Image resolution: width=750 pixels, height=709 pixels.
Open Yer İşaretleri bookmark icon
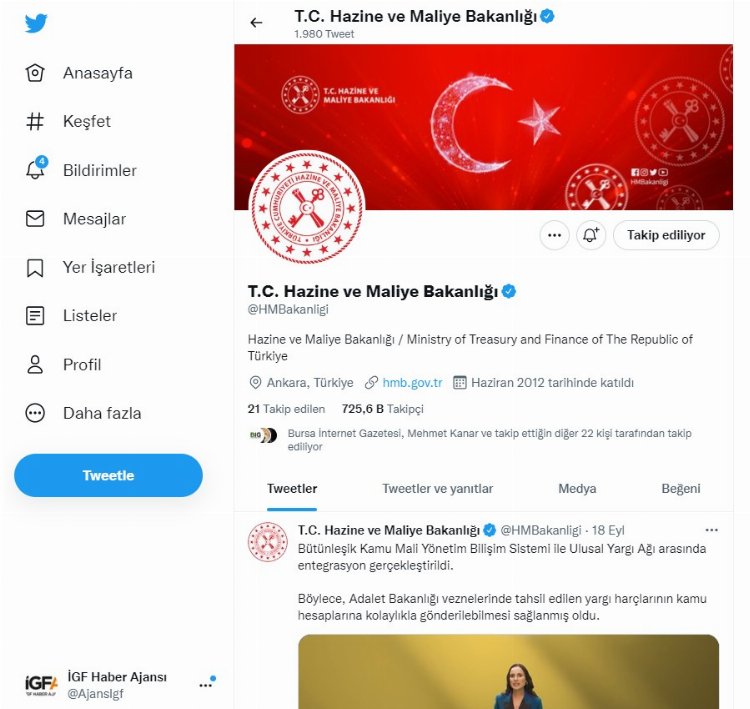35,267
